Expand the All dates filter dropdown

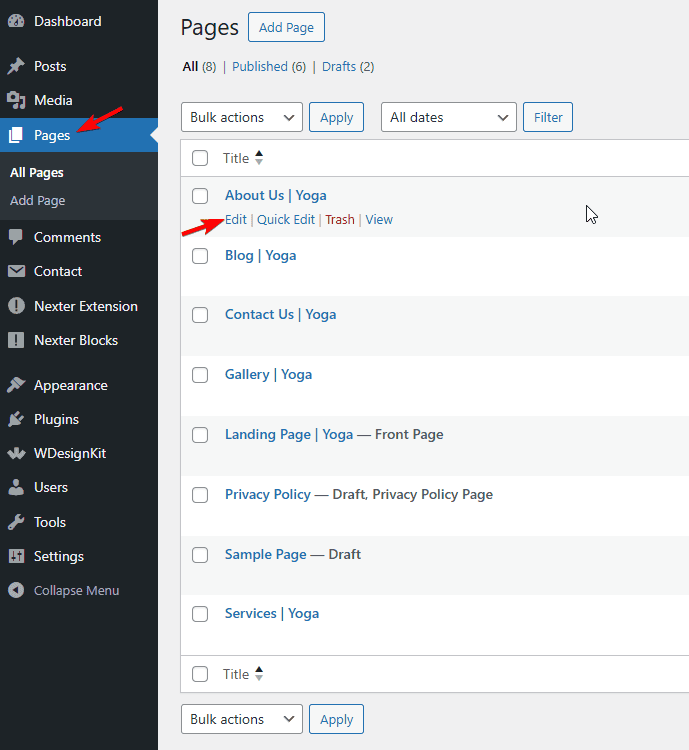[x=448, y=117]
